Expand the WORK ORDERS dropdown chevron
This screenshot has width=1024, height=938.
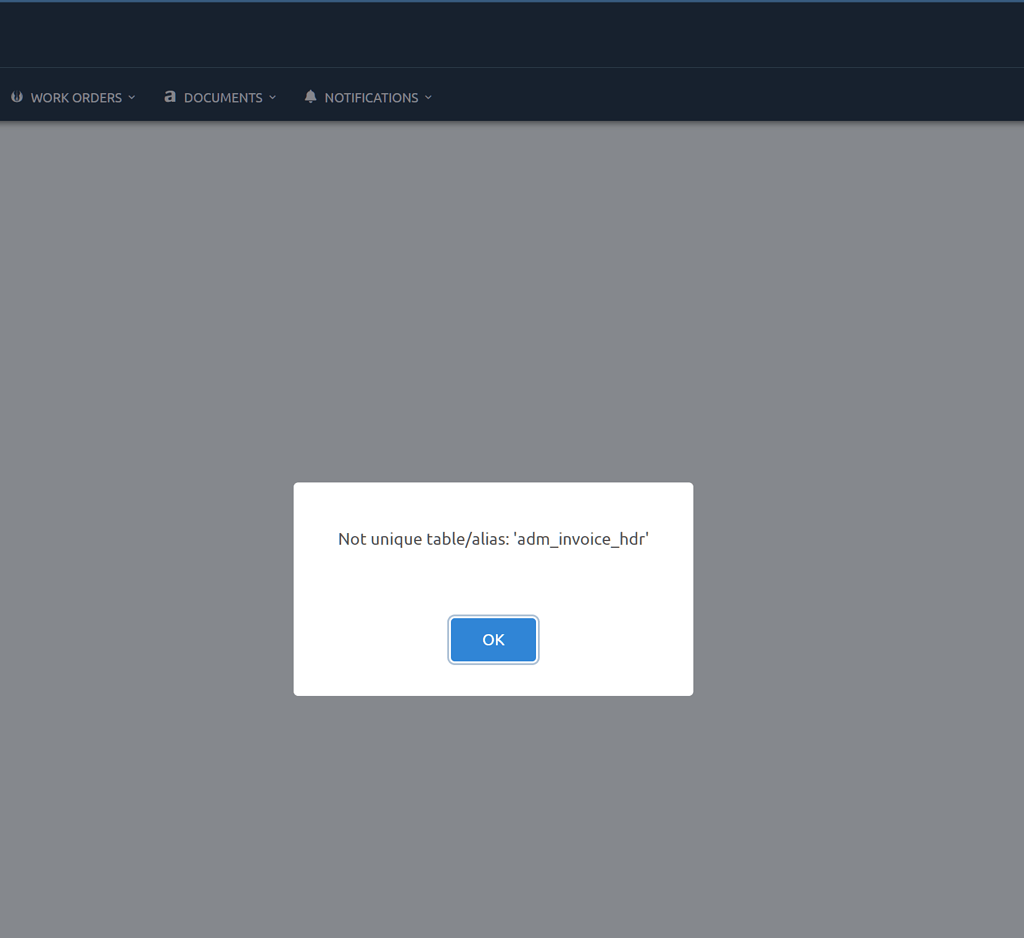[133, 98]
